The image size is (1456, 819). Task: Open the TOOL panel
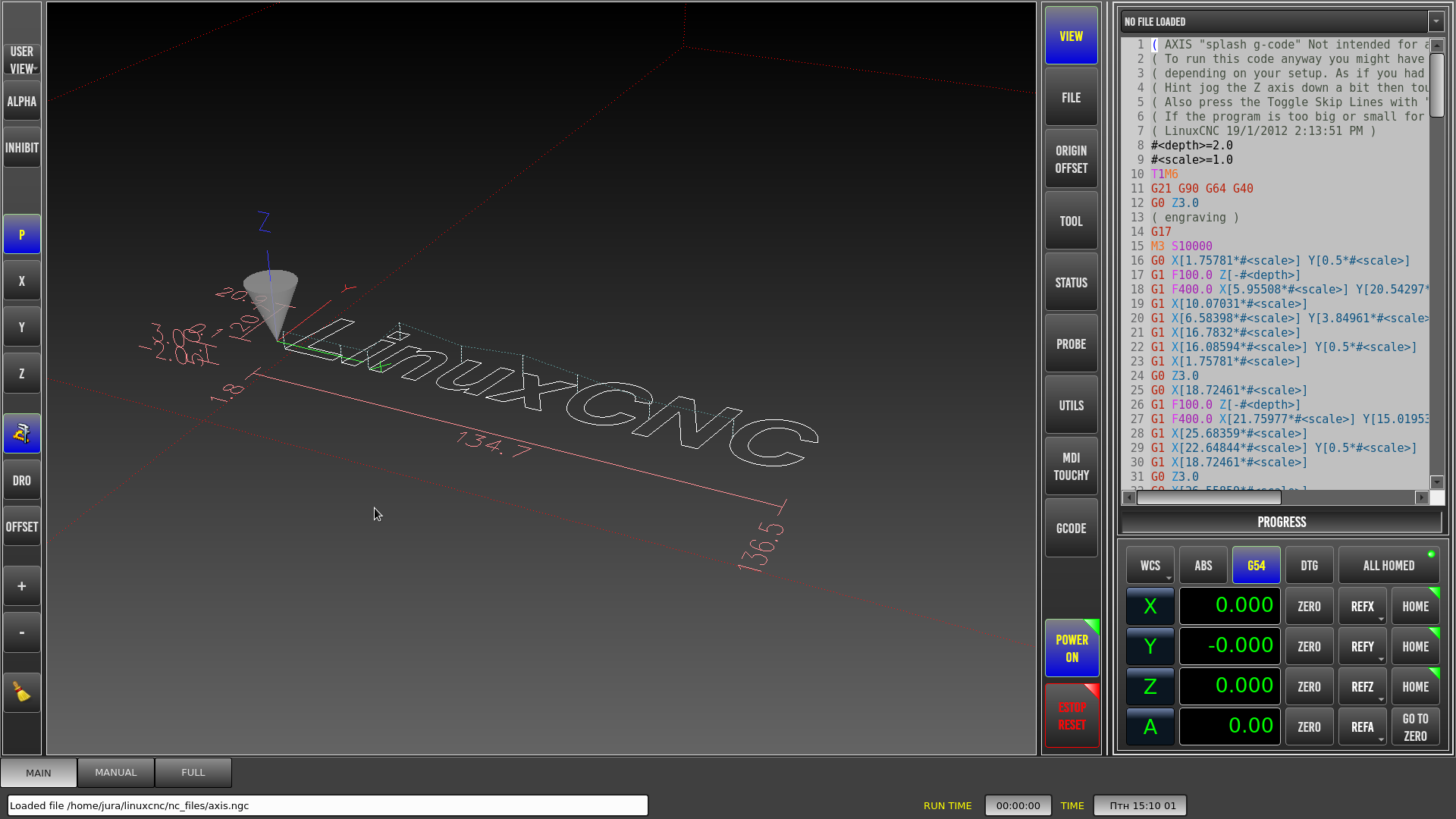pos(1071,221)
